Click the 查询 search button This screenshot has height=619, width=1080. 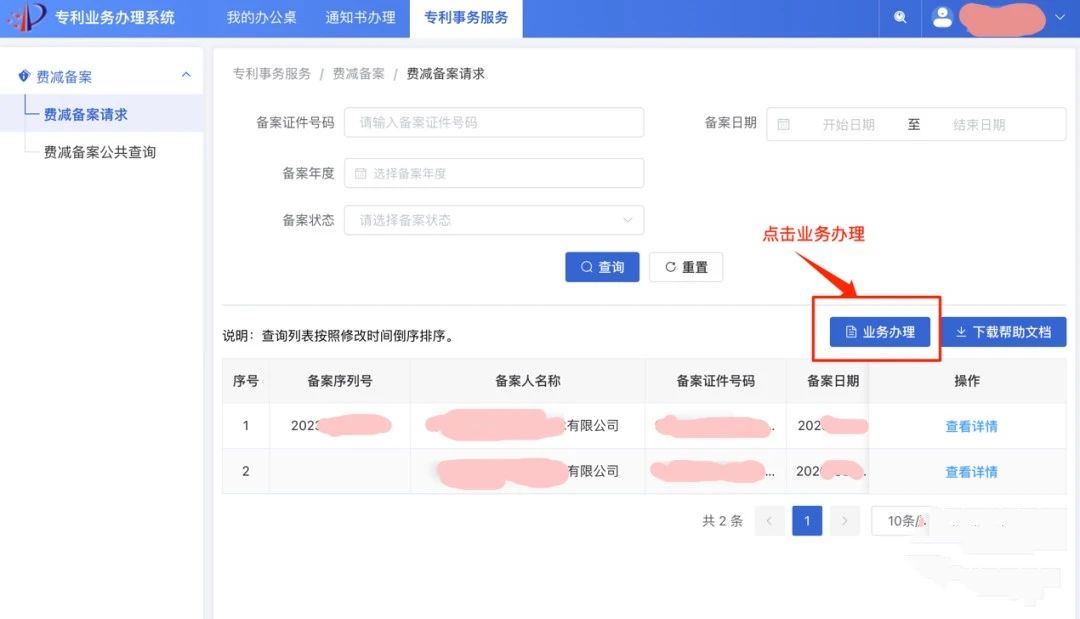click(602, 267)
